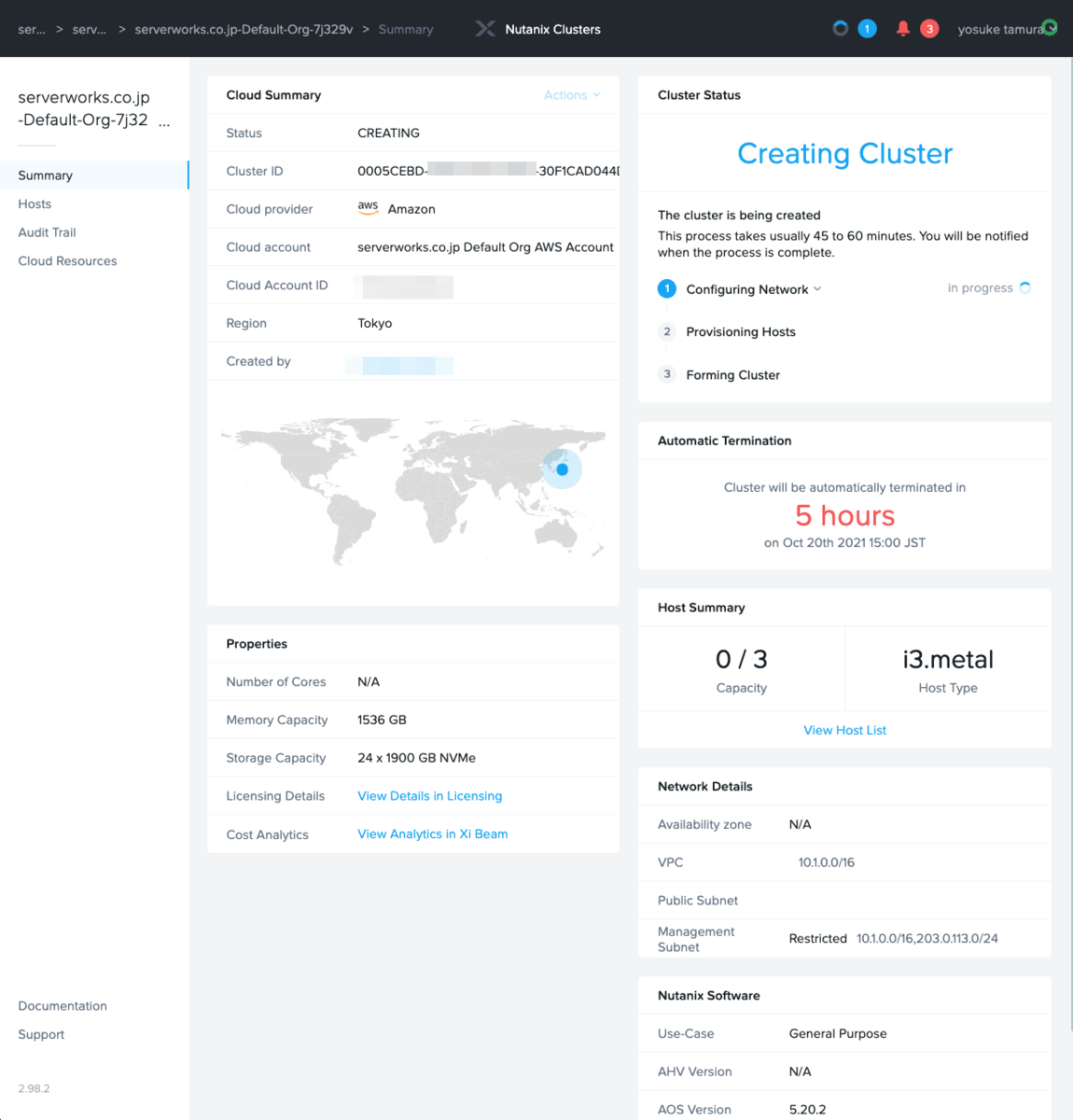Click step 1 circle for Configuring Network
This screenshot has width=1073, height=1120.
tap(667, 288)
